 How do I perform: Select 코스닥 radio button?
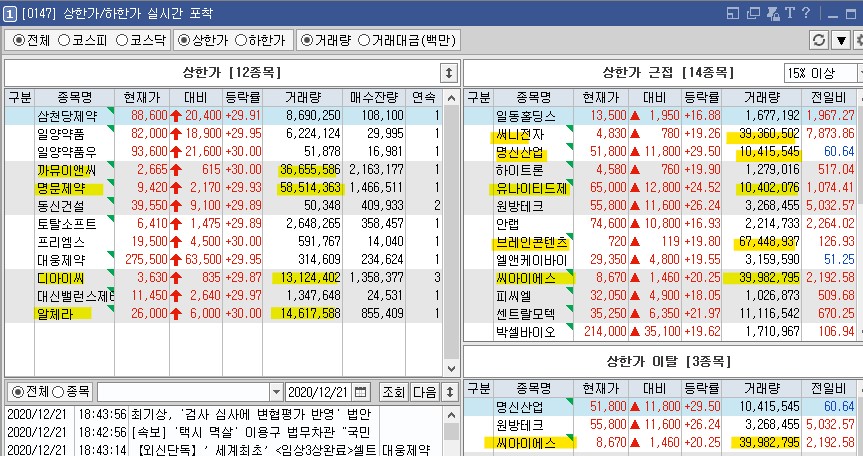pyautogui.click(x=122, y=40)
